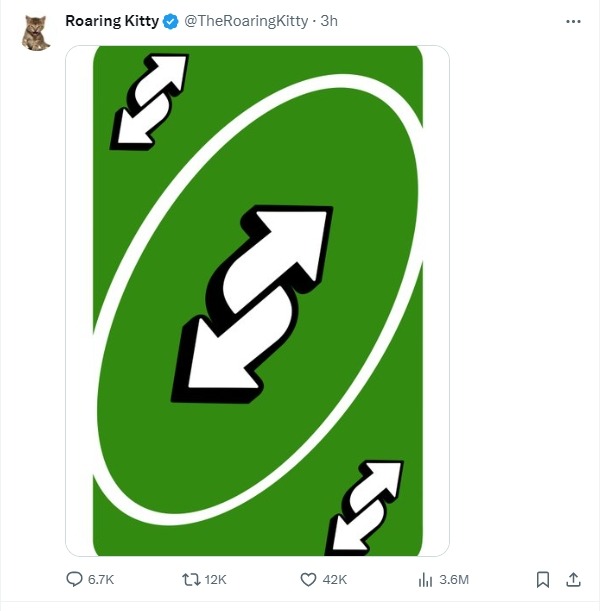Like the post with the heart icon
602x611 pixels.
click(x=309, y=580)
